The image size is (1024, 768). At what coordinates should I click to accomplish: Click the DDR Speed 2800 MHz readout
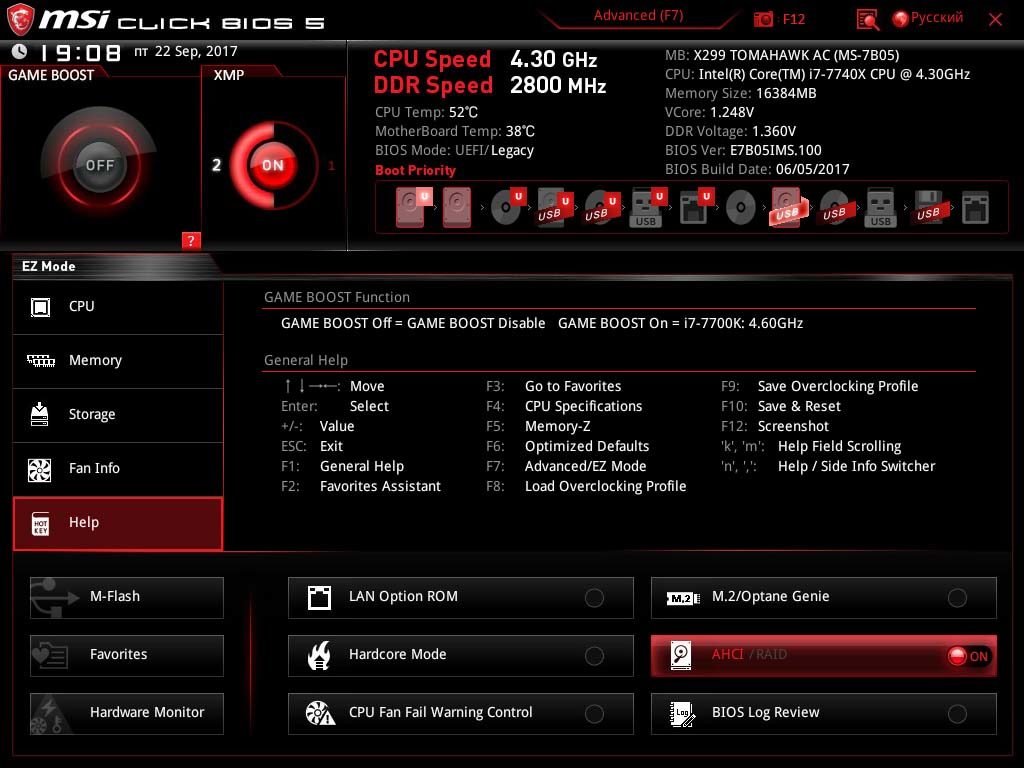pos(490,86)
